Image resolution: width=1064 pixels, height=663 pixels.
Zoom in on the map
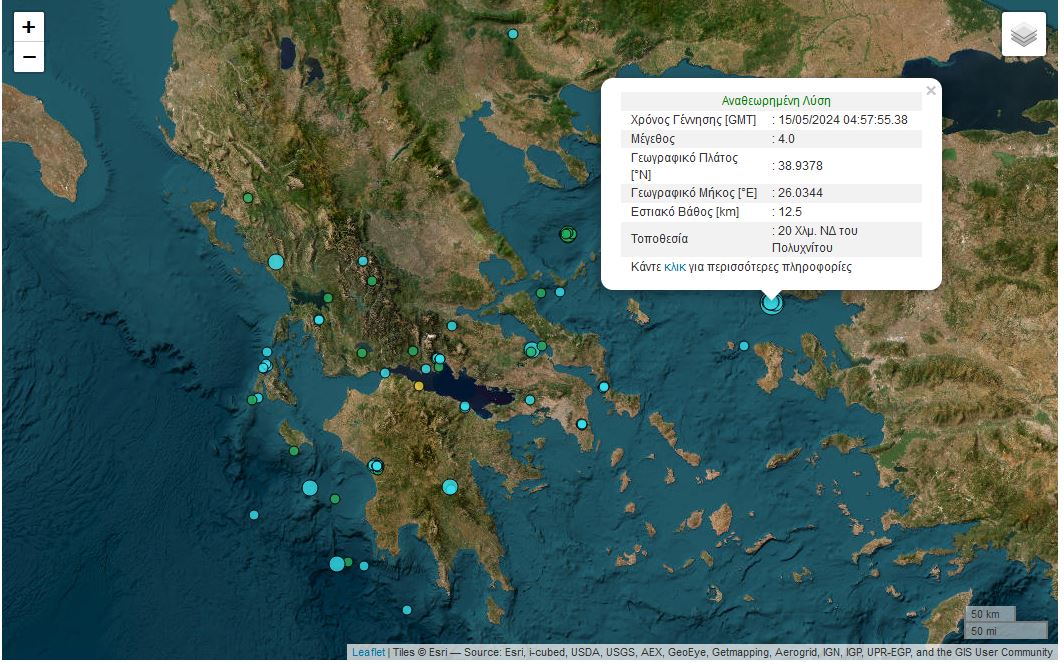(29, 27)
